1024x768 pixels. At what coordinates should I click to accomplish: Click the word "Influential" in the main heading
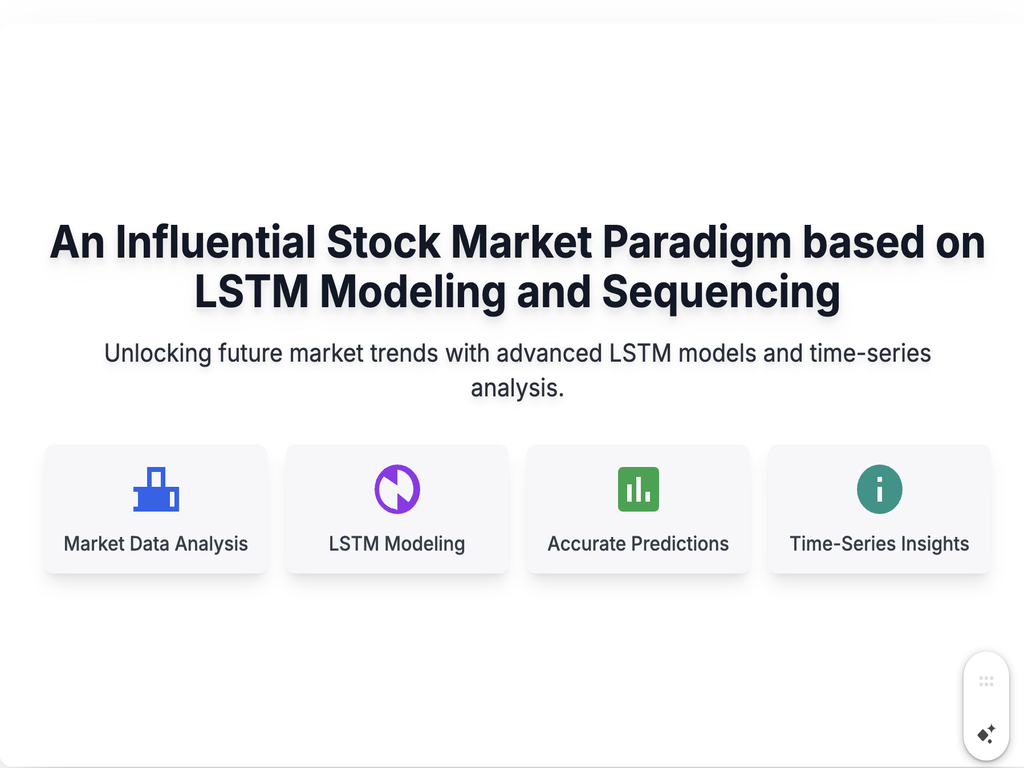[x=216, y=242]
